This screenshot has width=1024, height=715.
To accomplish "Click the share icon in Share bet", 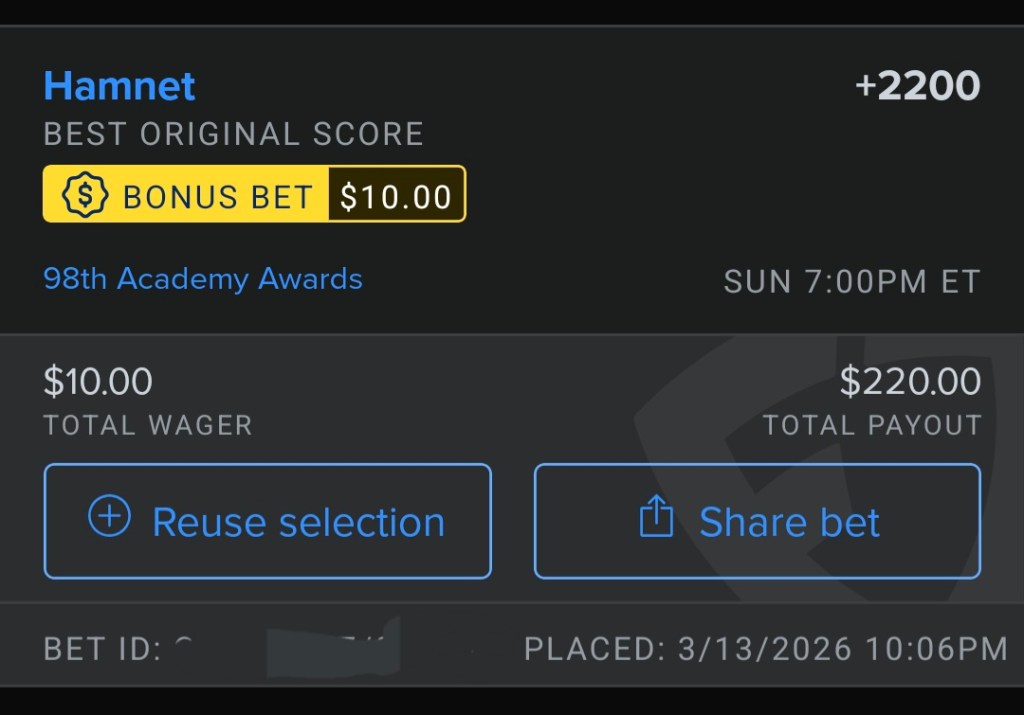I will [x=656, y=519].
